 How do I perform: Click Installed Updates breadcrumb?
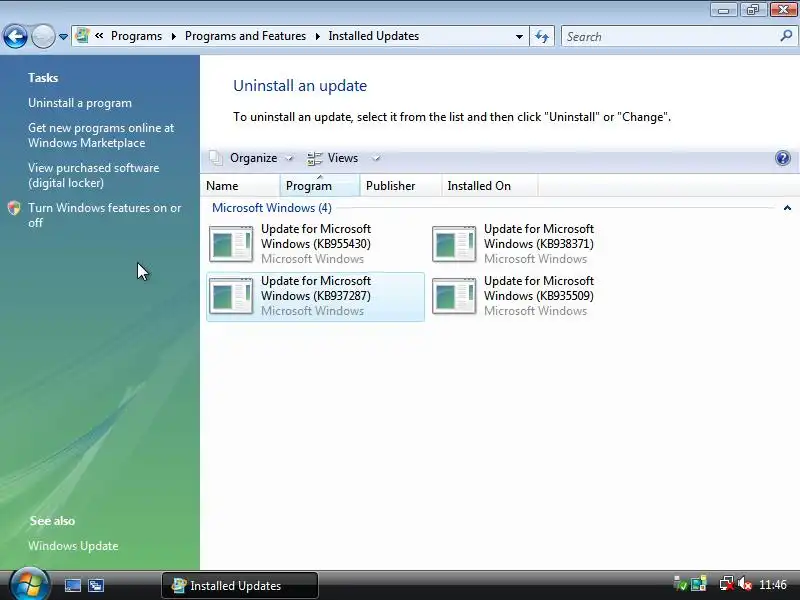(373, 36)
